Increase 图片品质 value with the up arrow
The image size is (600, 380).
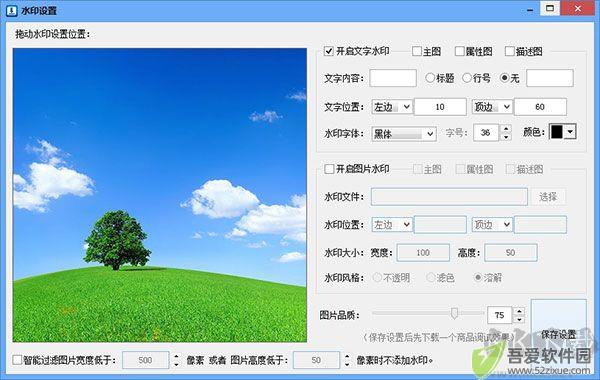click(519, 311)
